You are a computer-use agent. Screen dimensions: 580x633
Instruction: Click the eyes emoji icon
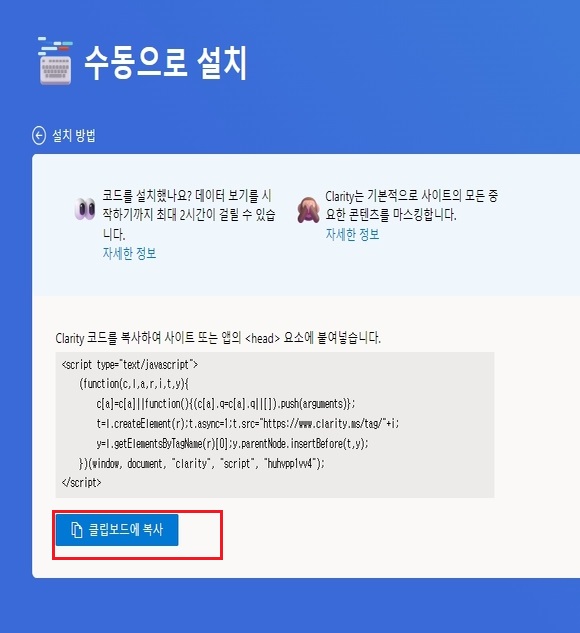(85, 209)
